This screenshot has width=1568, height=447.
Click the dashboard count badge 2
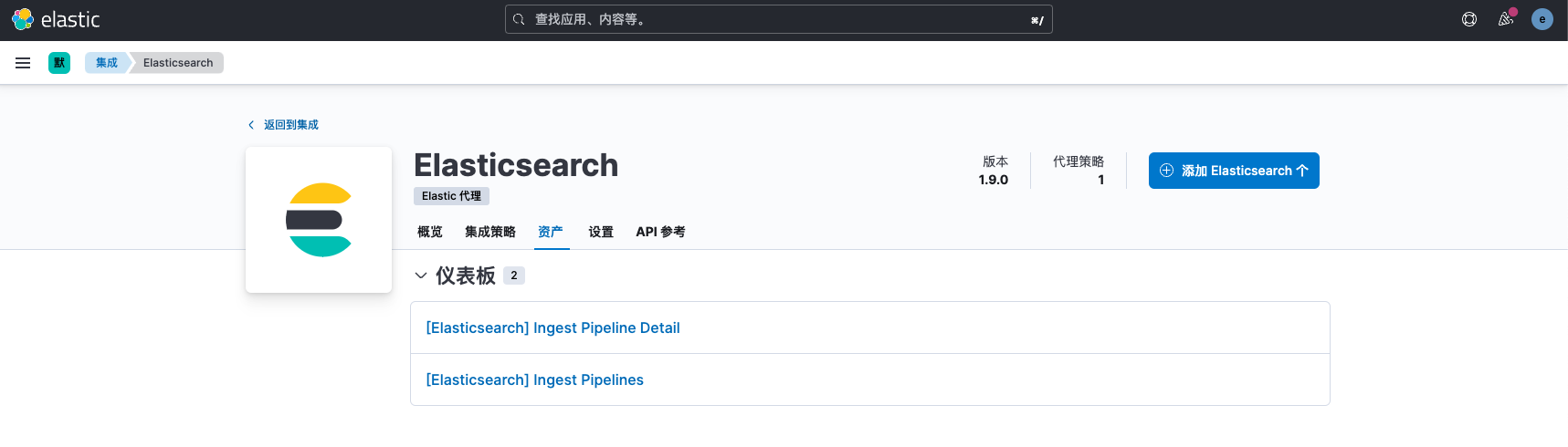[x=514, y=275]
